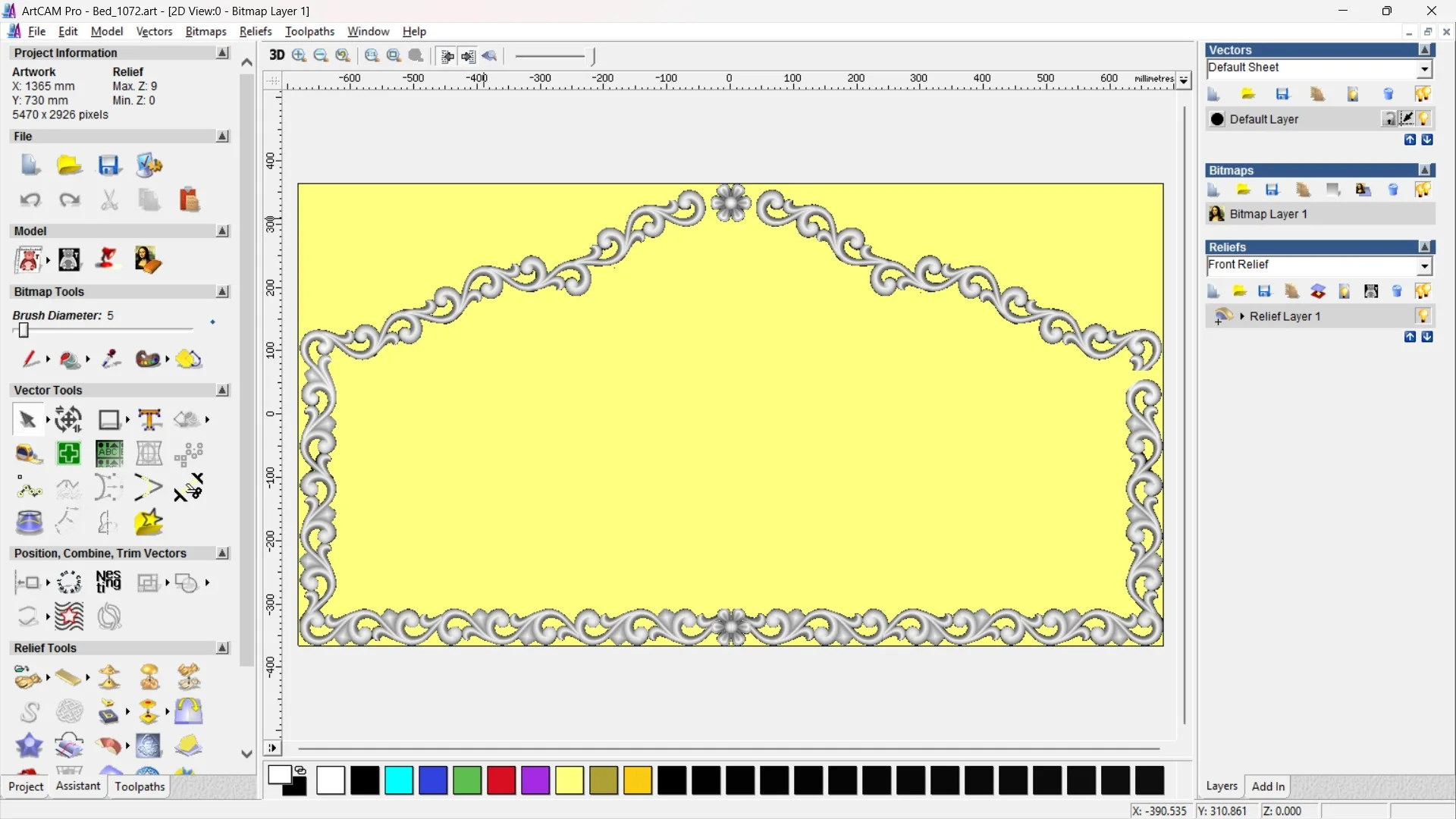
Task: Select Bitmap Layer 1 entry
Action: click(1268, 214)
